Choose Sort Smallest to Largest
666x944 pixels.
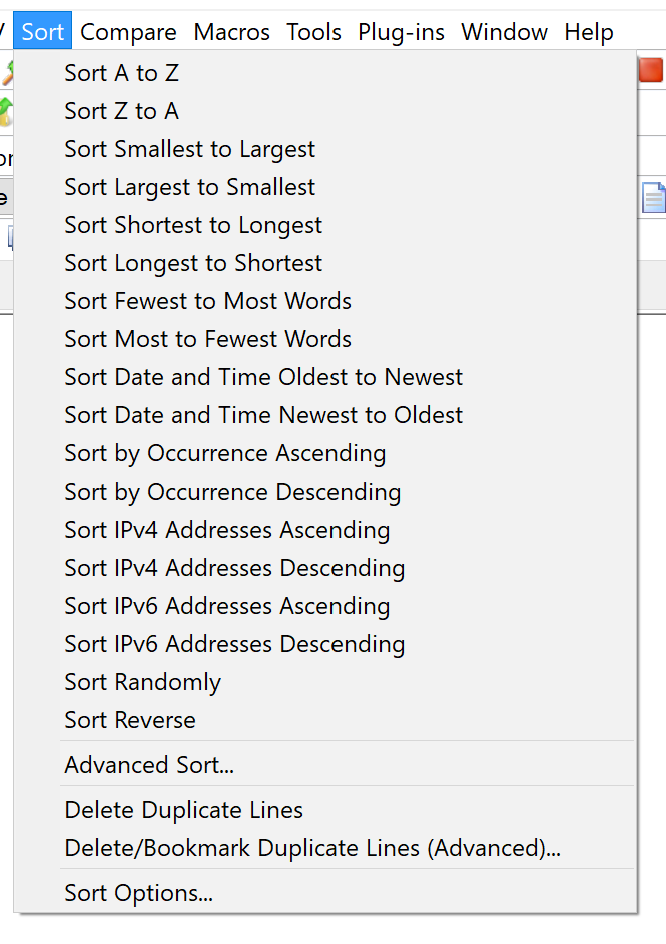tap(325, 149)
